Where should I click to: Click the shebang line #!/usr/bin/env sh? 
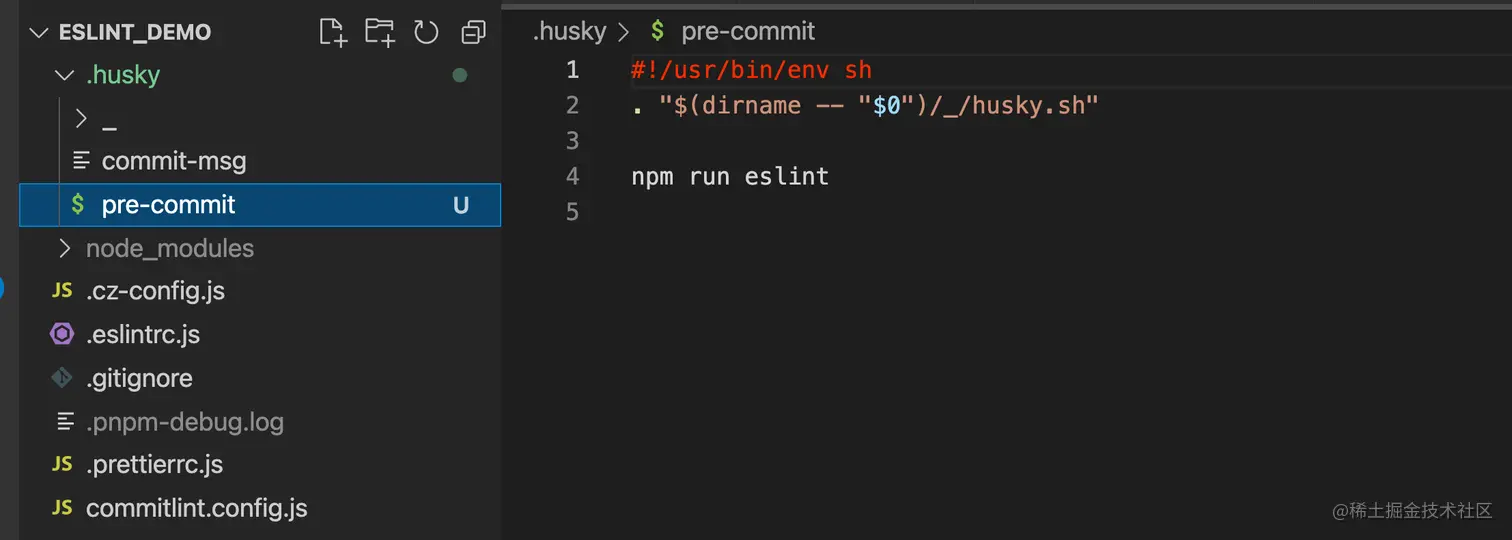751,70
